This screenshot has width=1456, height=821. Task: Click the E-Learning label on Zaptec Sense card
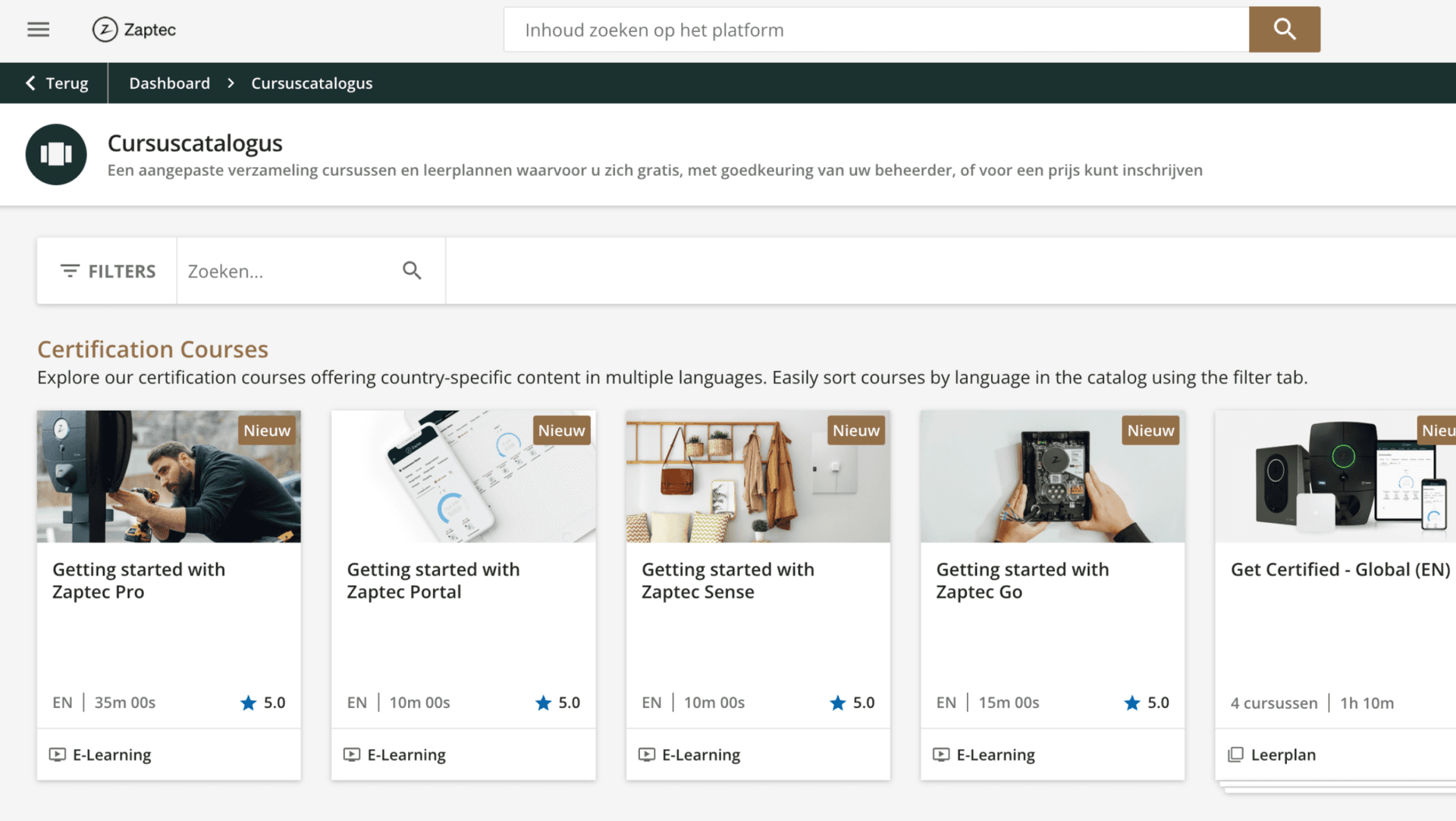(x=701, y=754)
